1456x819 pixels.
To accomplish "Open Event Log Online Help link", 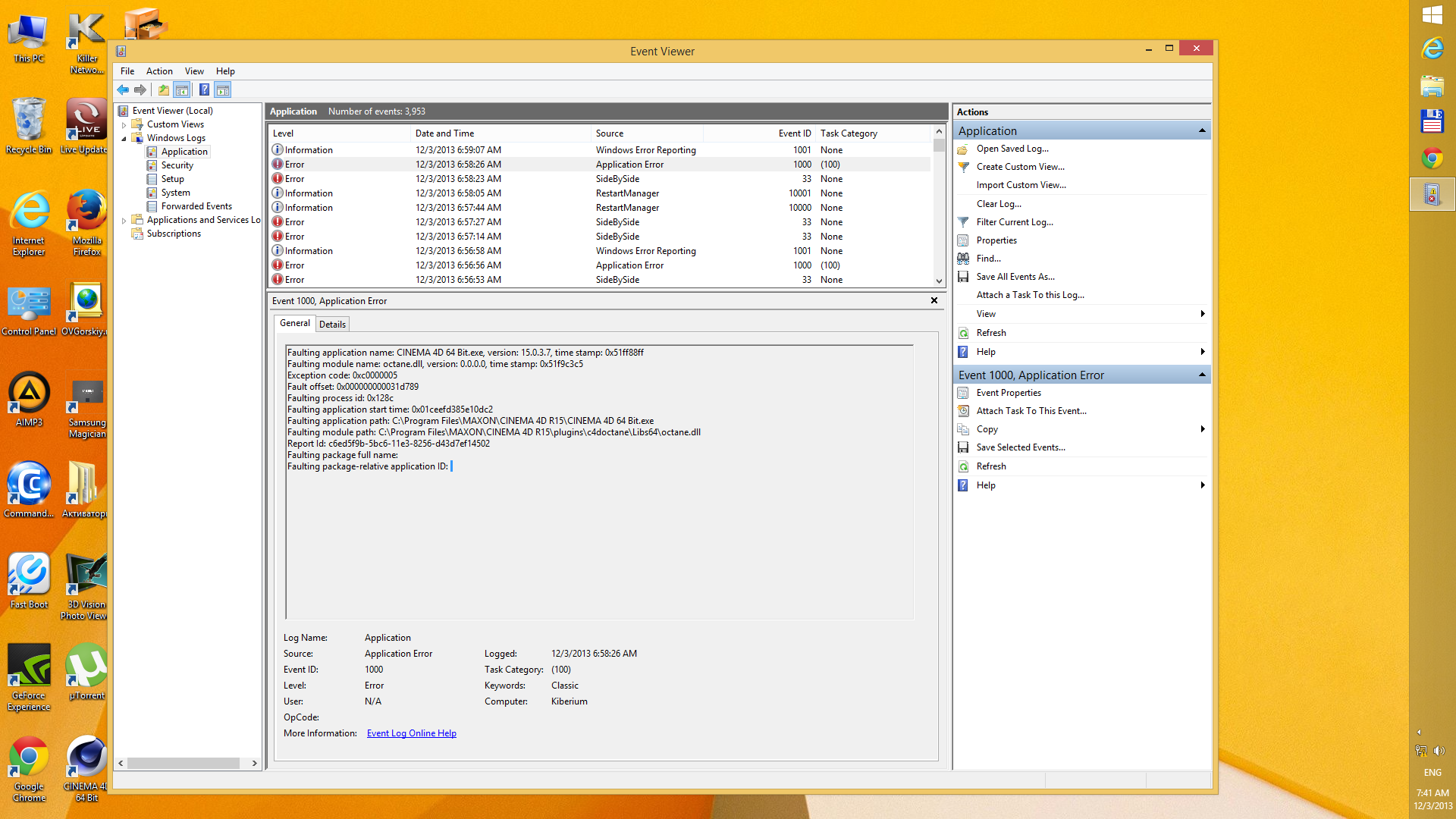I will [411, 733].
